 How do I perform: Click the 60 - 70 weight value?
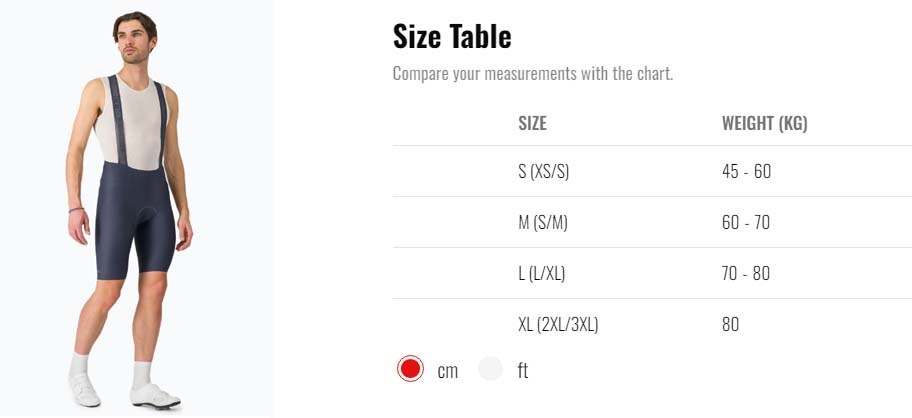pos(746,222)
